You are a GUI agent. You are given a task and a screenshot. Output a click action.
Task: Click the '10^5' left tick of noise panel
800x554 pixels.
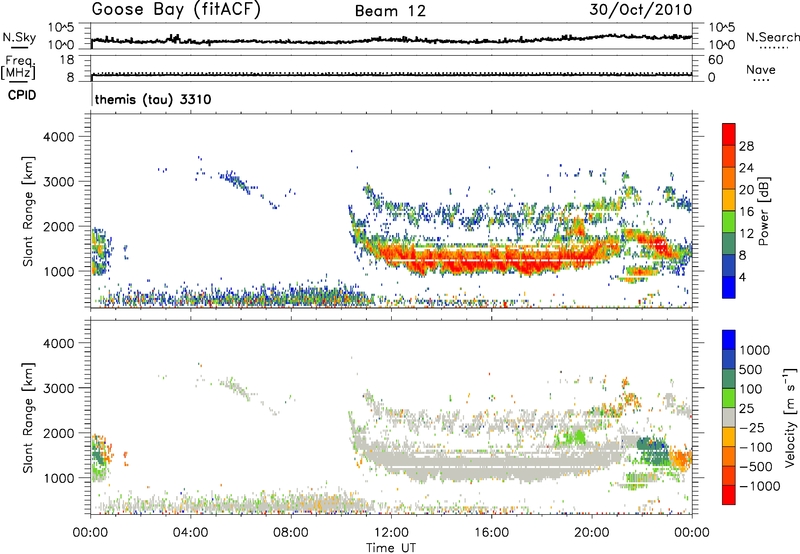pyautogui.click(x=61, y=27)
